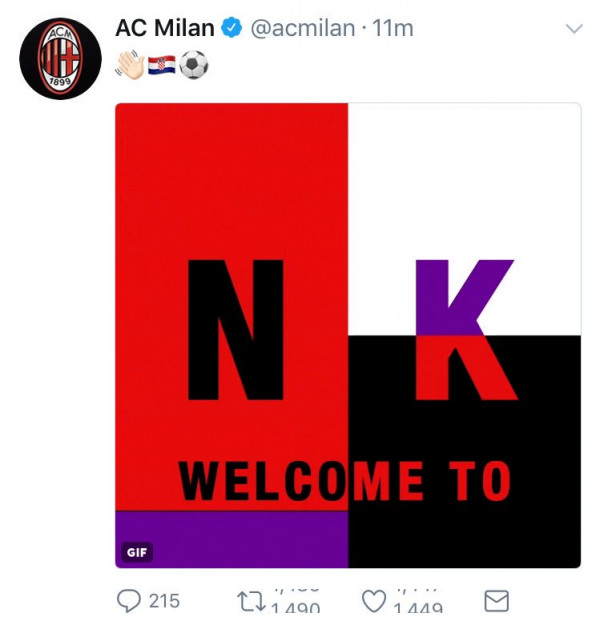Click the waving hand emoji

130,65
